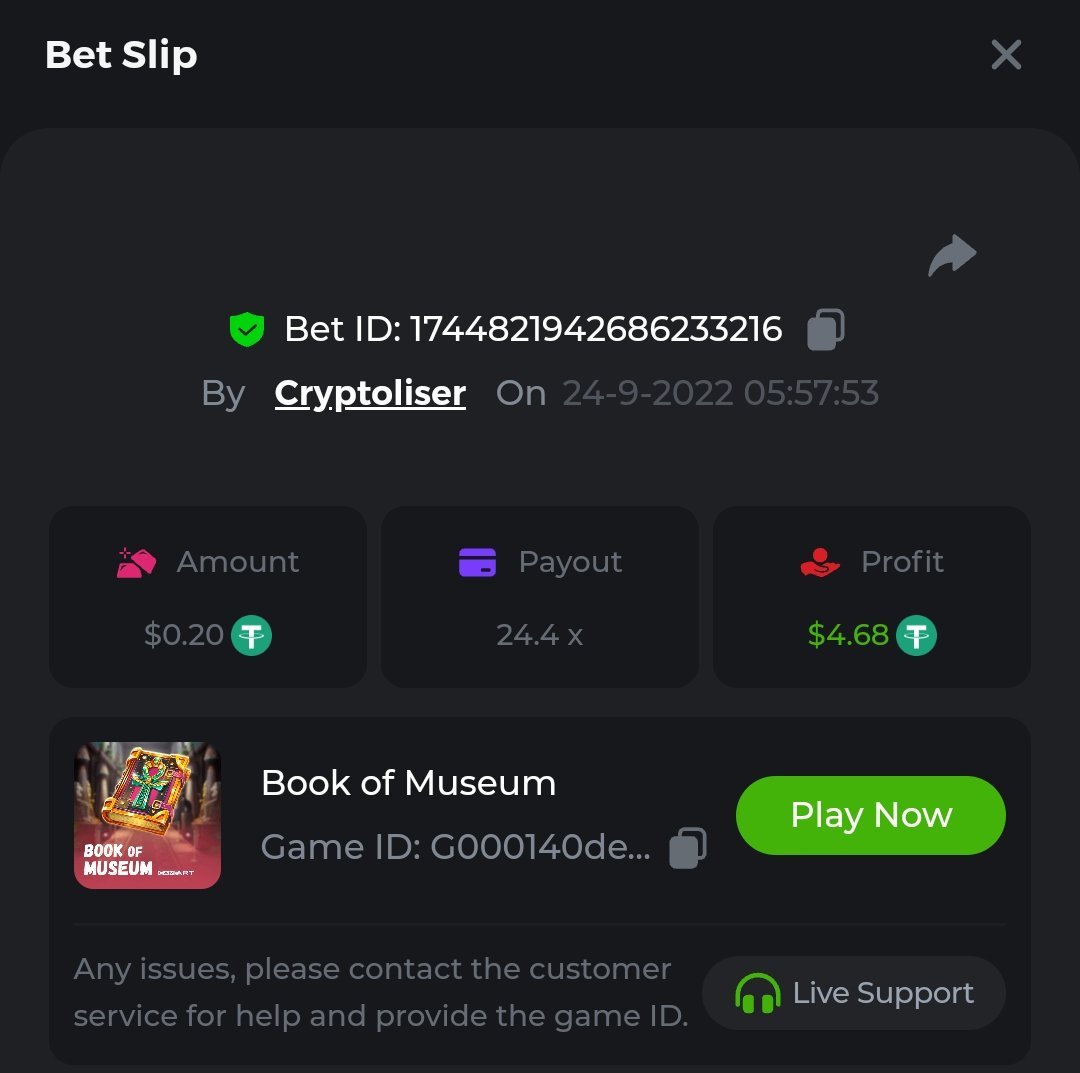Copy the Bet ID number
Screen dimensions: 1080x1073
[x=826, y=329]
